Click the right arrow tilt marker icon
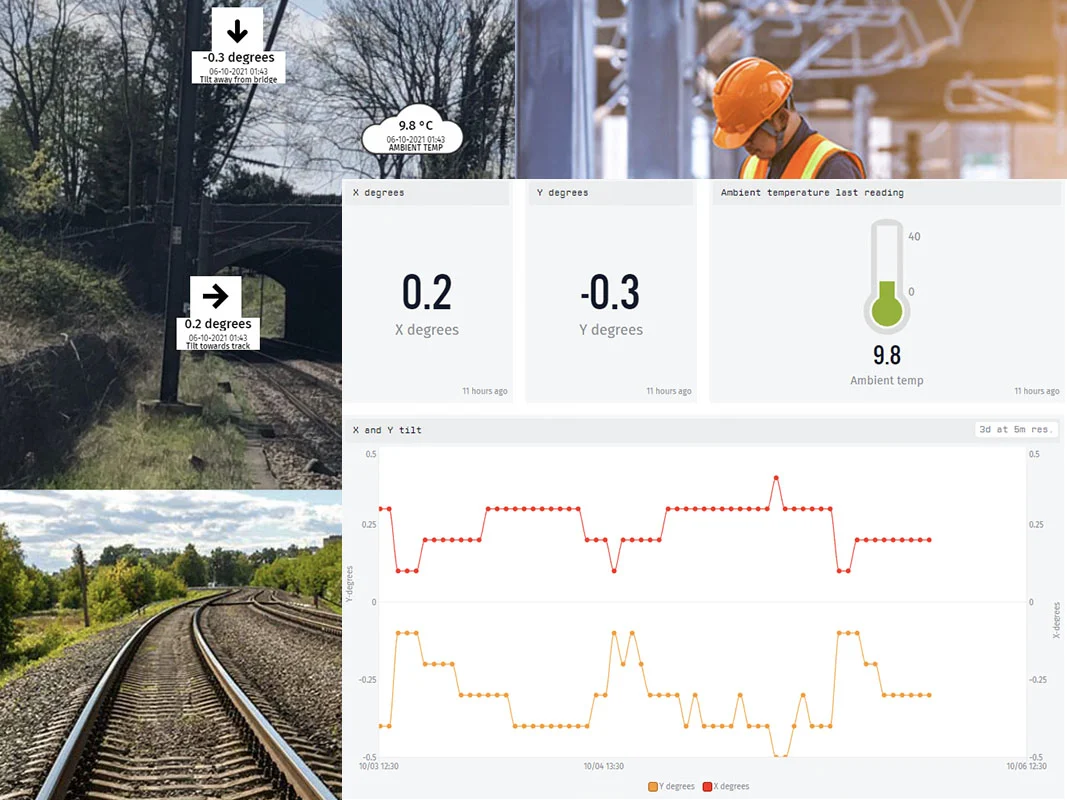This screenshot has height=800, width=1067. 216,297
